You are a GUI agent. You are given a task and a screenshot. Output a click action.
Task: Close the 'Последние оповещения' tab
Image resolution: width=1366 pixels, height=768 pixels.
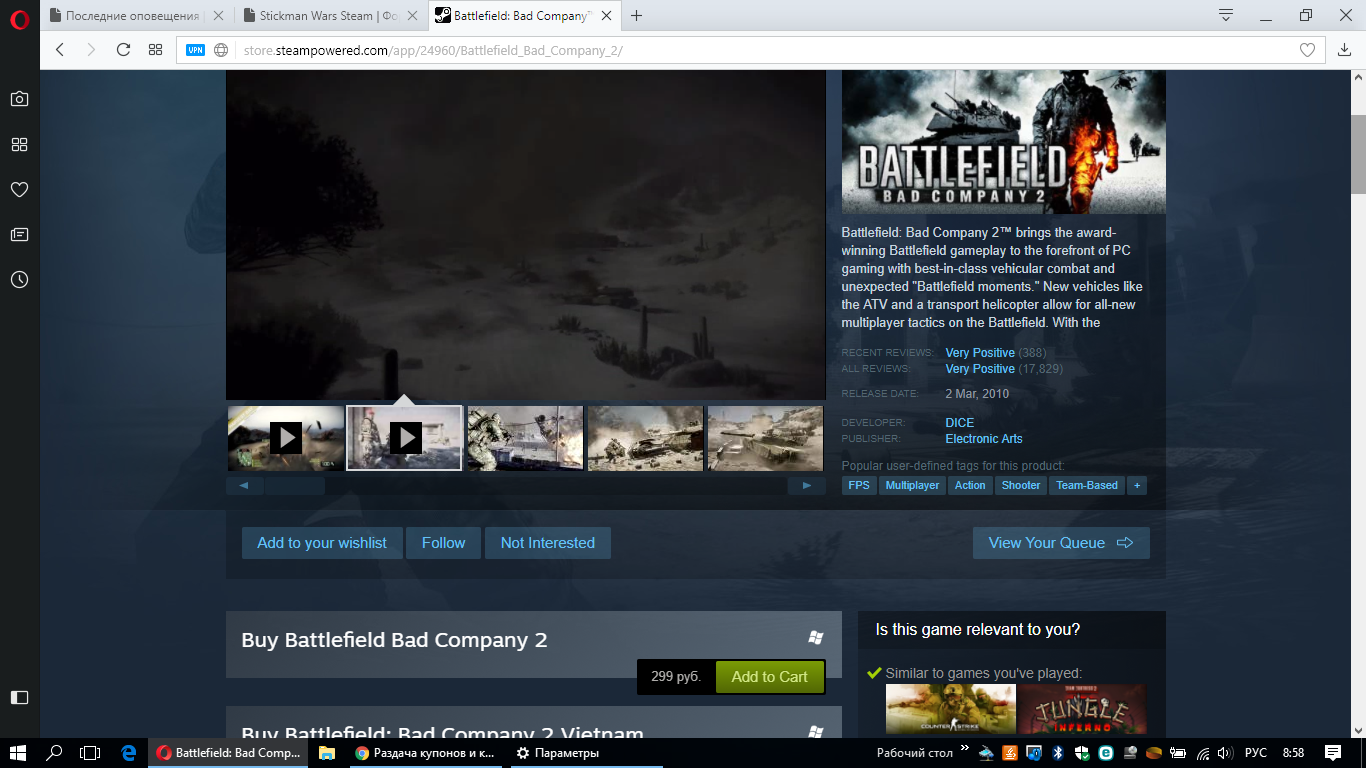[219, 16]
